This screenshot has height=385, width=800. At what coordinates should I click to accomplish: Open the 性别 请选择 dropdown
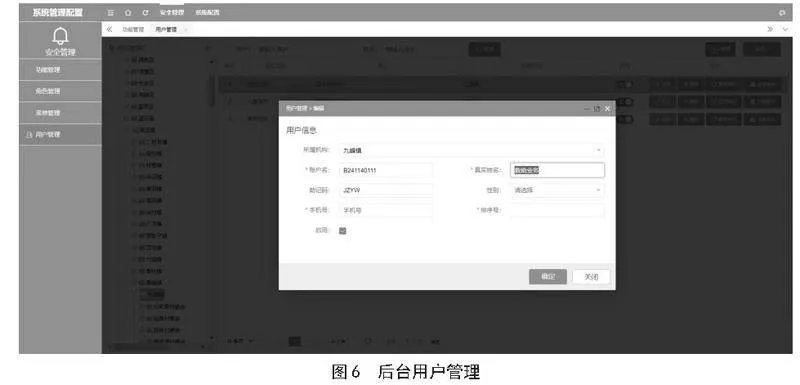pyautogui.click(x=558, y=190)
